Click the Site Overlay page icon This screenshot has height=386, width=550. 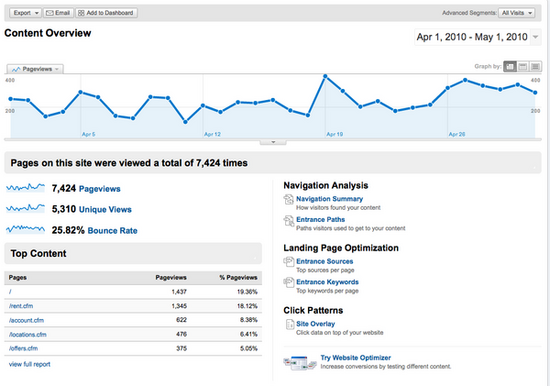click(x=289, y=325)
